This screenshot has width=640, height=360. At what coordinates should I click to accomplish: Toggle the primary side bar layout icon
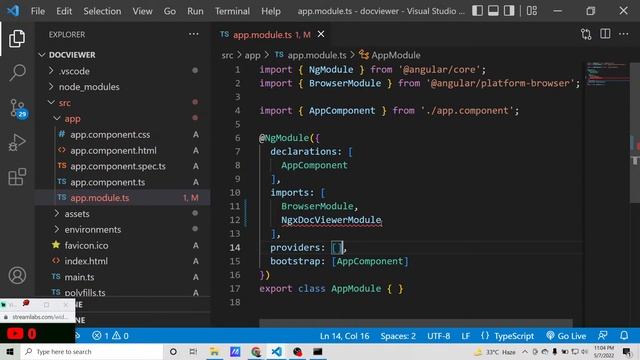point(477,11)
